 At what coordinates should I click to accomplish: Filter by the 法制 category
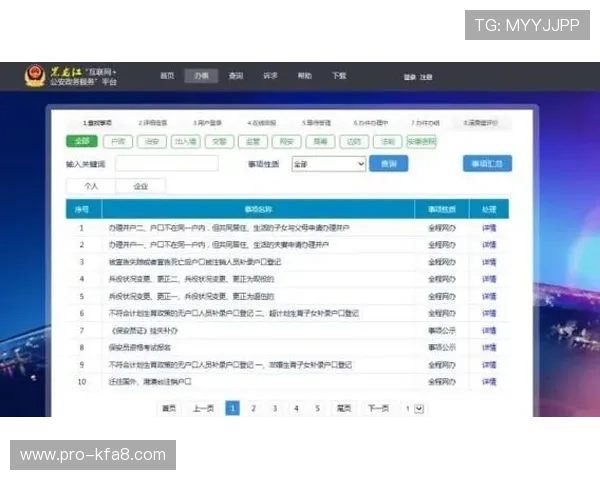[x=388, y=142]
